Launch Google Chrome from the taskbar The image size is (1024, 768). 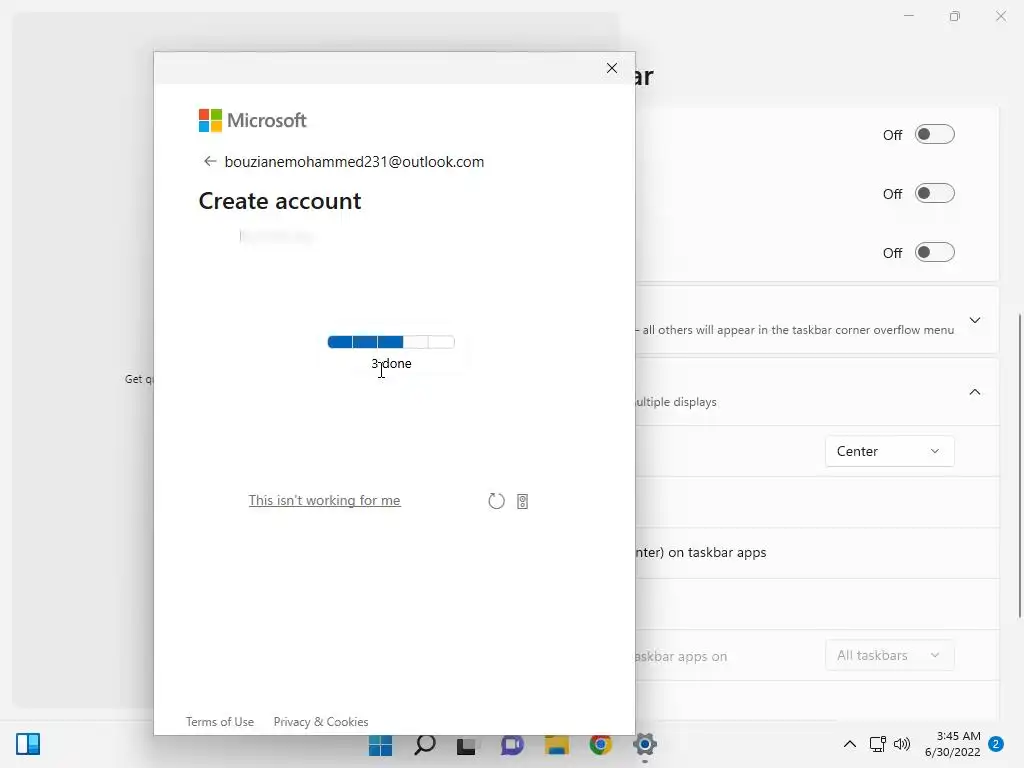601,744
